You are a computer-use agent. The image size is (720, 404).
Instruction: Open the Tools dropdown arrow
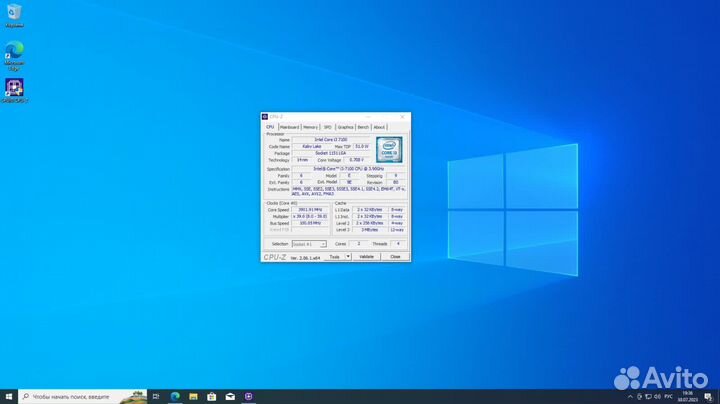tap(348, 257)
